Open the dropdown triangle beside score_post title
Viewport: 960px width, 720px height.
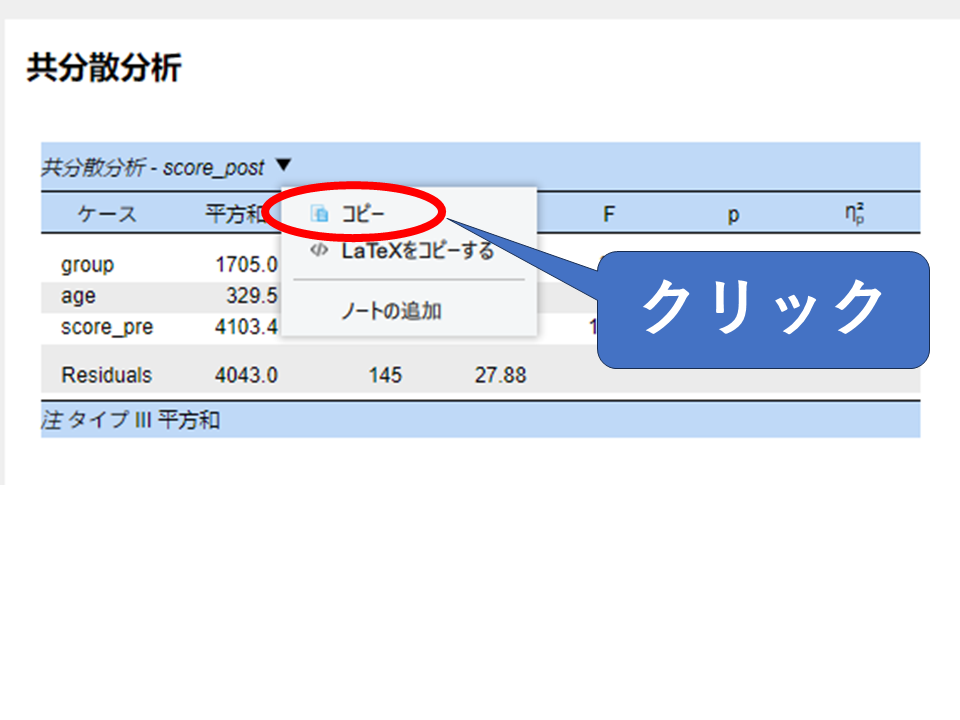click(x=283, y=166)
